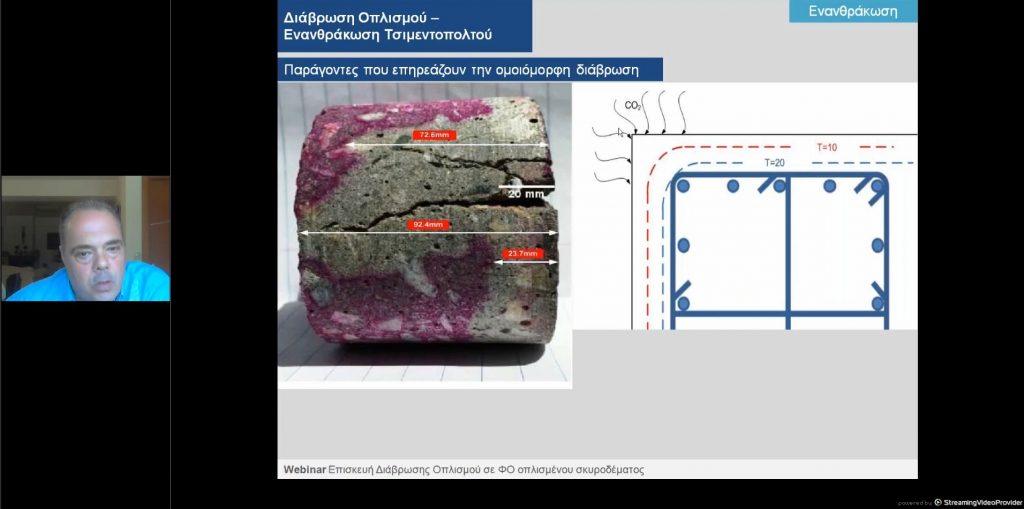Click the red T=10 label
The image size is (1024, 509).
[827, 146]
